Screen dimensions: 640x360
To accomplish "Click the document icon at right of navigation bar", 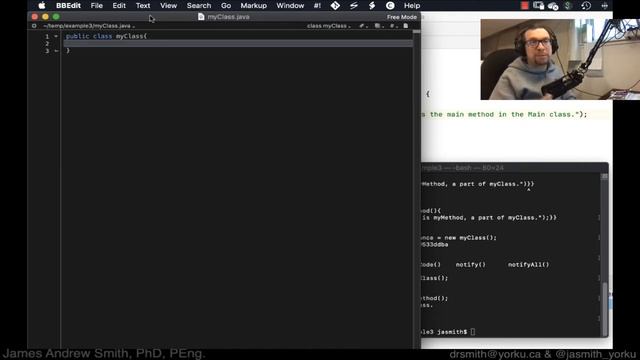I will [x=406, y=26].
